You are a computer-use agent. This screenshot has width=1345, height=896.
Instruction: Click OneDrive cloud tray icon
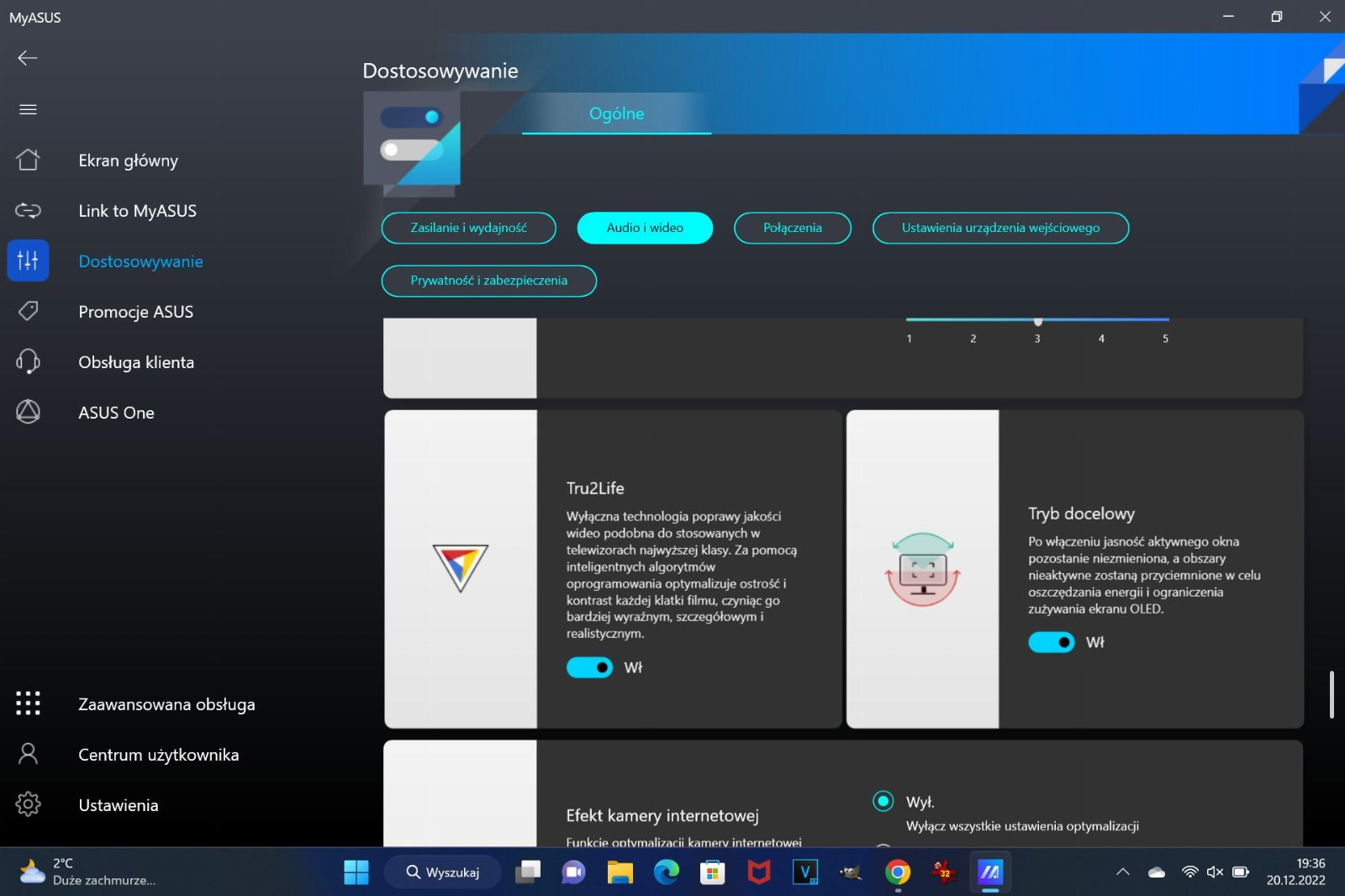click(1157, 872)
